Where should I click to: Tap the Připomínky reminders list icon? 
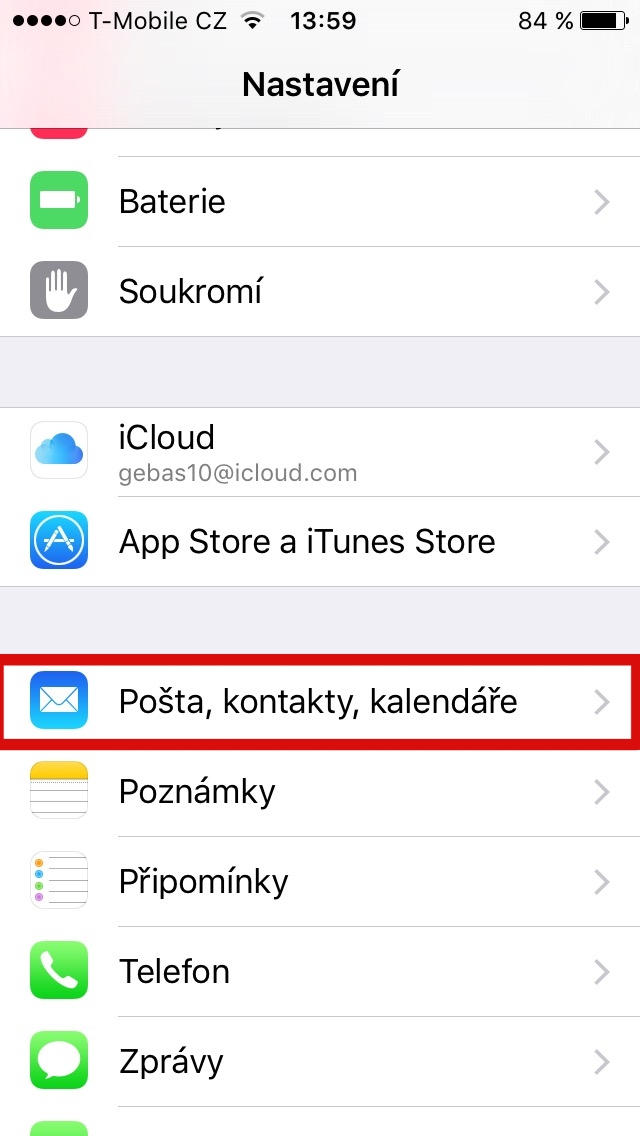pos(59,880)
